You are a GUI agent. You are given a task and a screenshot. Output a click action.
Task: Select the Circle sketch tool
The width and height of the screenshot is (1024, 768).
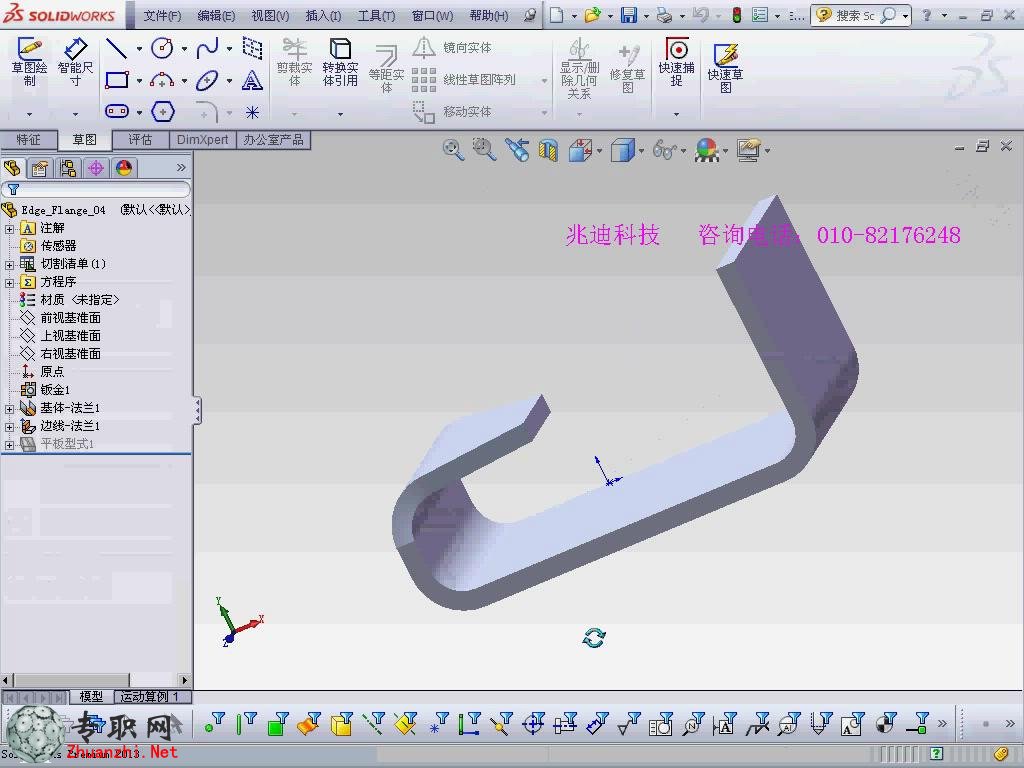pos(162,48)
